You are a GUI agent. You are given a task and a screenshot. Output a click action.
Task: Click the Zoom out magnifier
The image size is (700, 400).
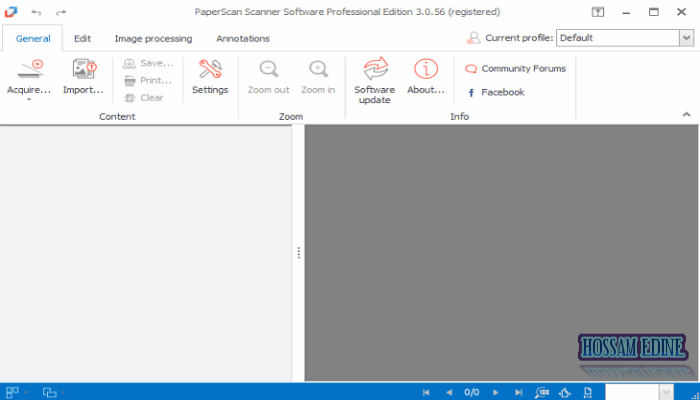pyautogui.click(x=269, y=69)
